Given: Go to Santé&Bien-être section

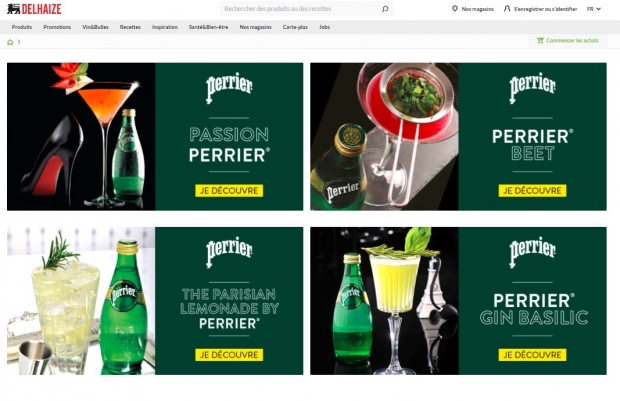Looking at the screenshot, I should tap(208, 27).
